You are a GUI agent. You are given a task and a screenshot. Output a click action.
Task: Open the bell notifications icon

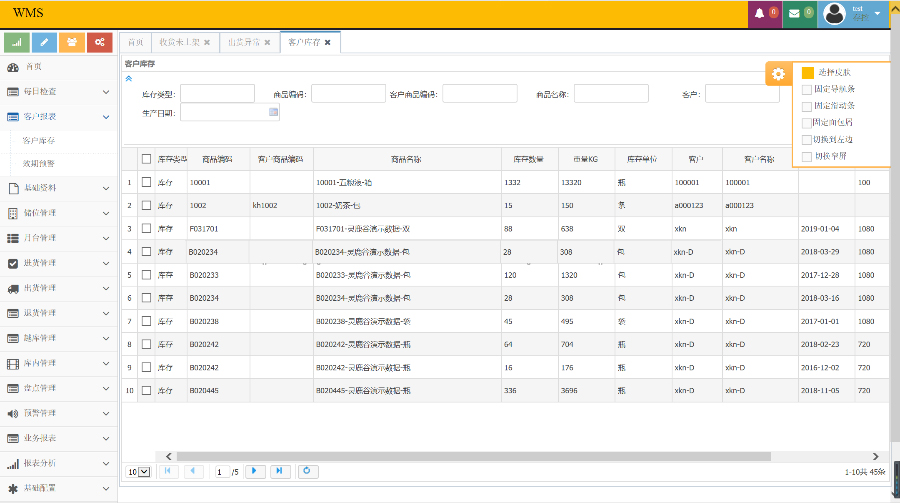759,13
